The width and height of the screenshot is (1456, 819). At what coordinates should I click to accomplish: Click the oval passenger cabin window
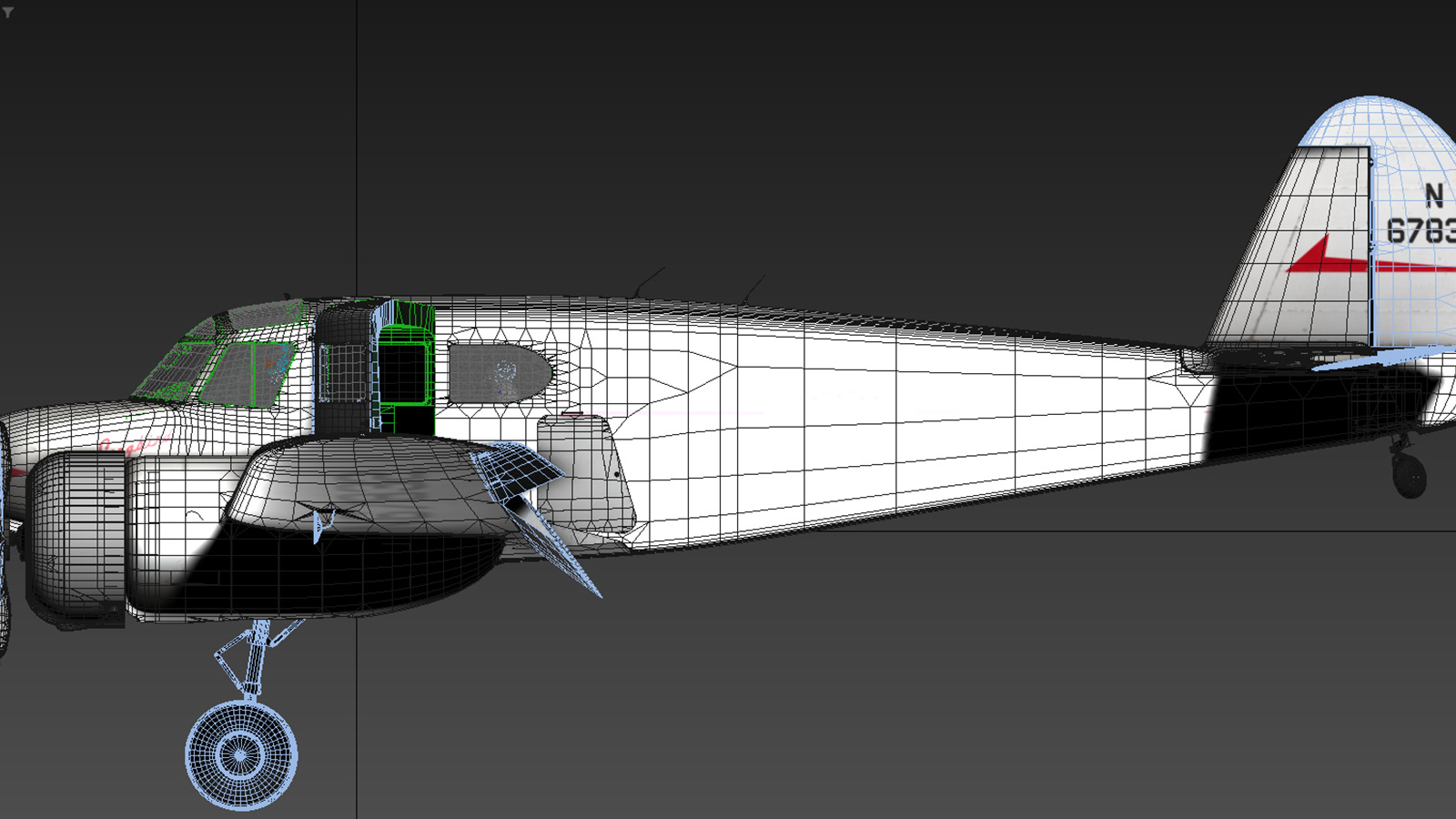tap(499, 374)
